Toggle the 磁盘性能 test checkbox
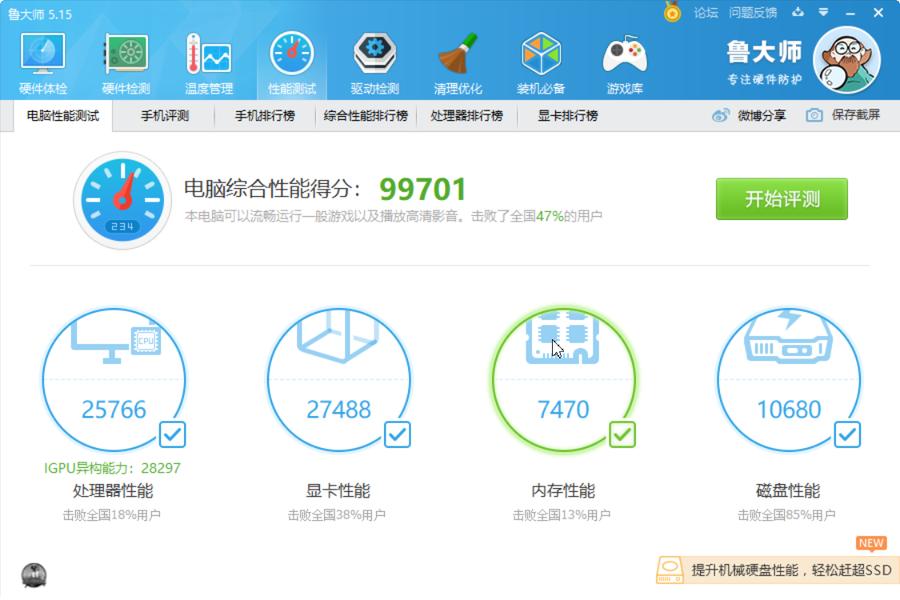 pos(847,434)
